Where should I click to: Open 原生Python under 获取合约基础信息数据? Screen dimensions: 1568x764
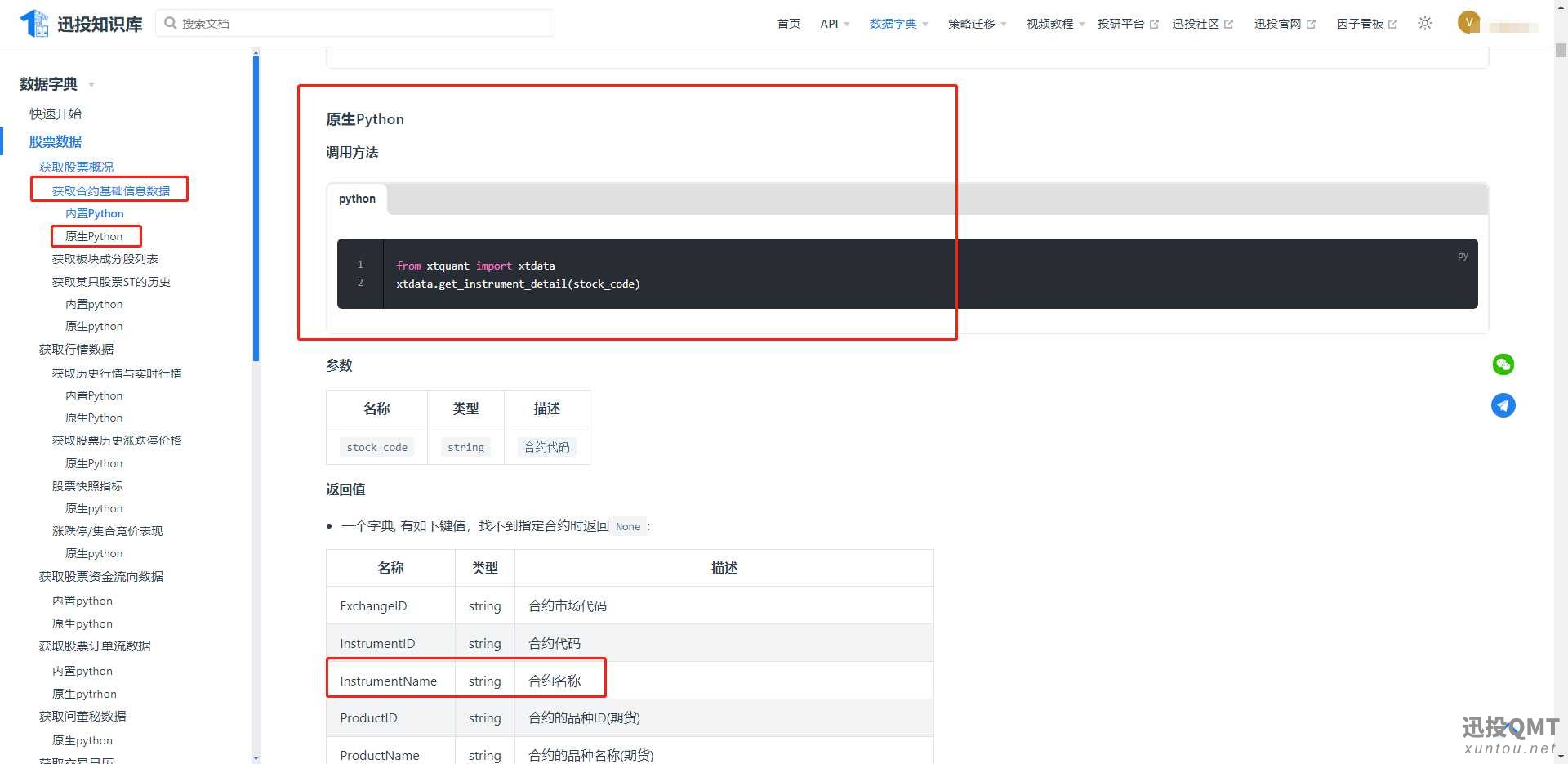[x=94, y=236]
